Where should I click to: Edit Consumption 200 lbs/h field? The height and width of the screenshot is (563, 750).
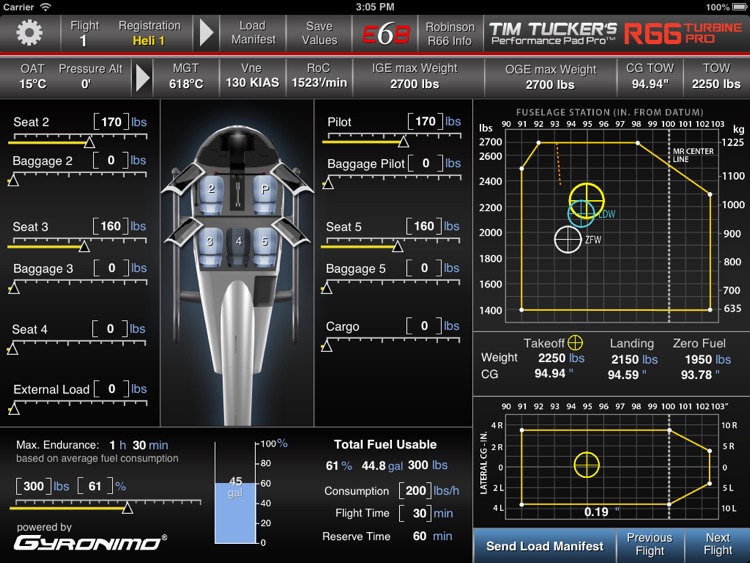click(415, 490)
